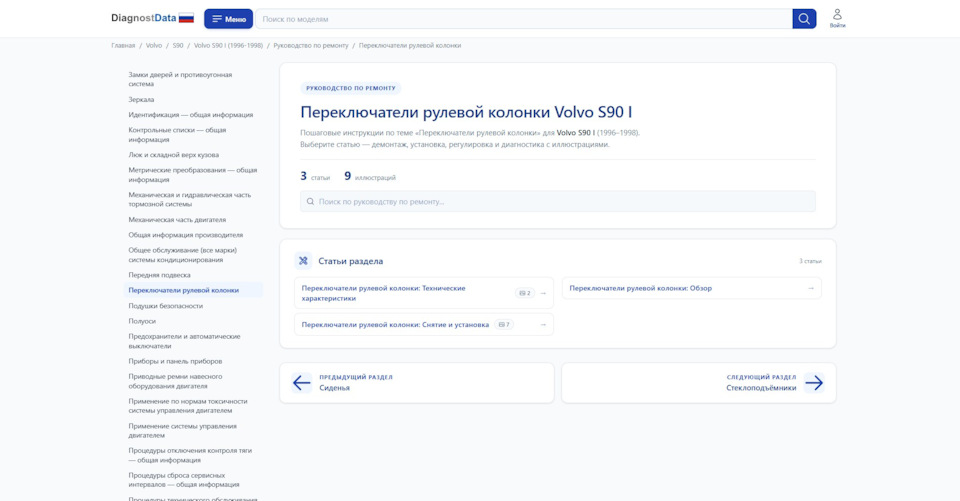960x501 pixels.
Task: Go to next section Стеклоподъёмники
Action: 699,383
